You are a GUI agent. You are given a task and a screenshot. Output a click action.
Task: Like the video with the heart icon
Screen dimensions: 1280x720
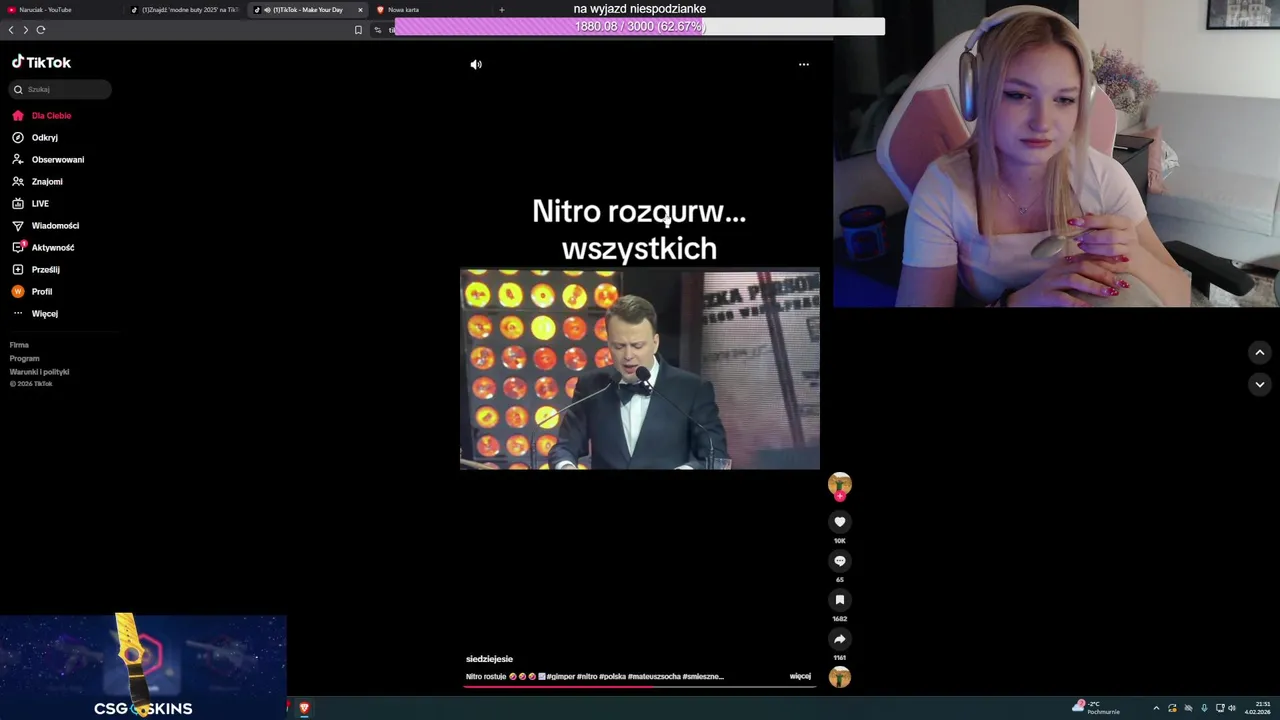click(840, 521)
